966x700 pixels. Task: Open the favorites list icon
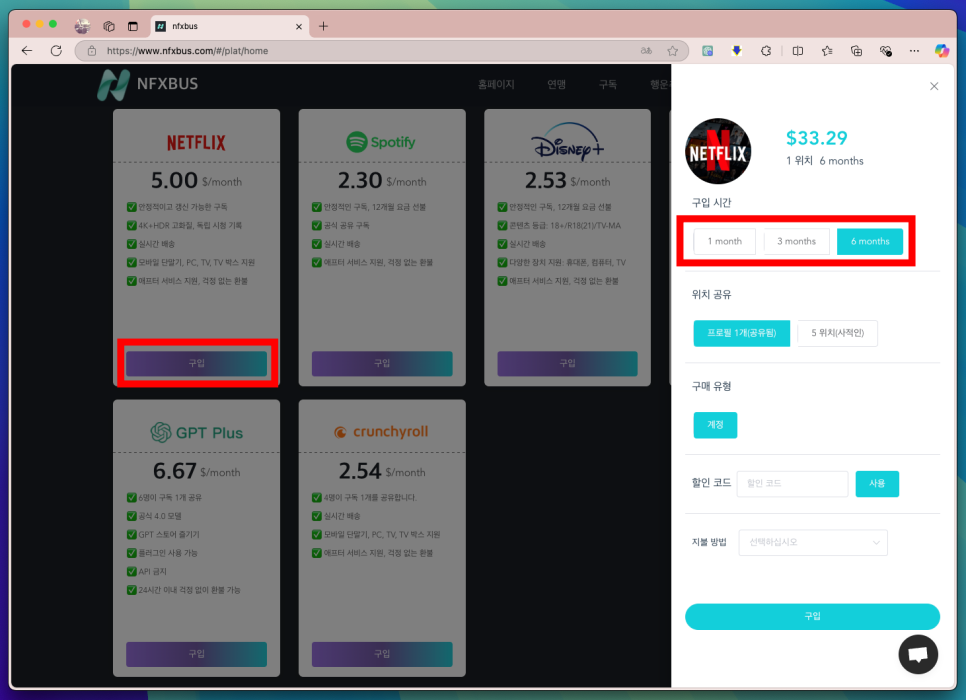pyautogui.click(x=827, y=51)
